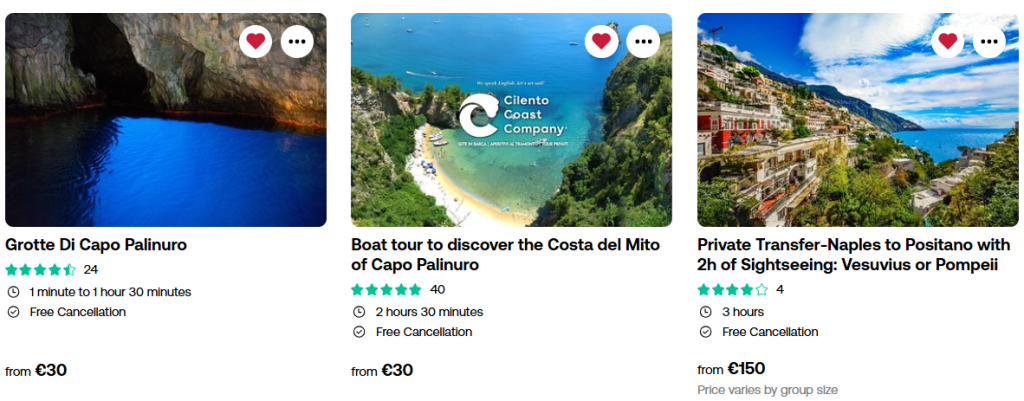Unsave Grotte Di Capo Palinuro heart icon

click(256, 41)
